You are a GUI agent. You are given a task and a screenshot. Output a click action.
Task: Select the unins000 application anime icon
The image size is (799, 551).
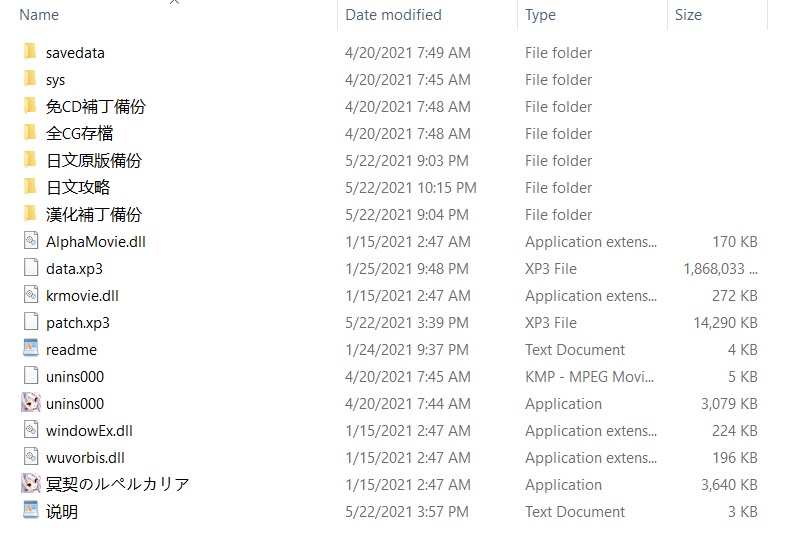(x=31, y=403)
